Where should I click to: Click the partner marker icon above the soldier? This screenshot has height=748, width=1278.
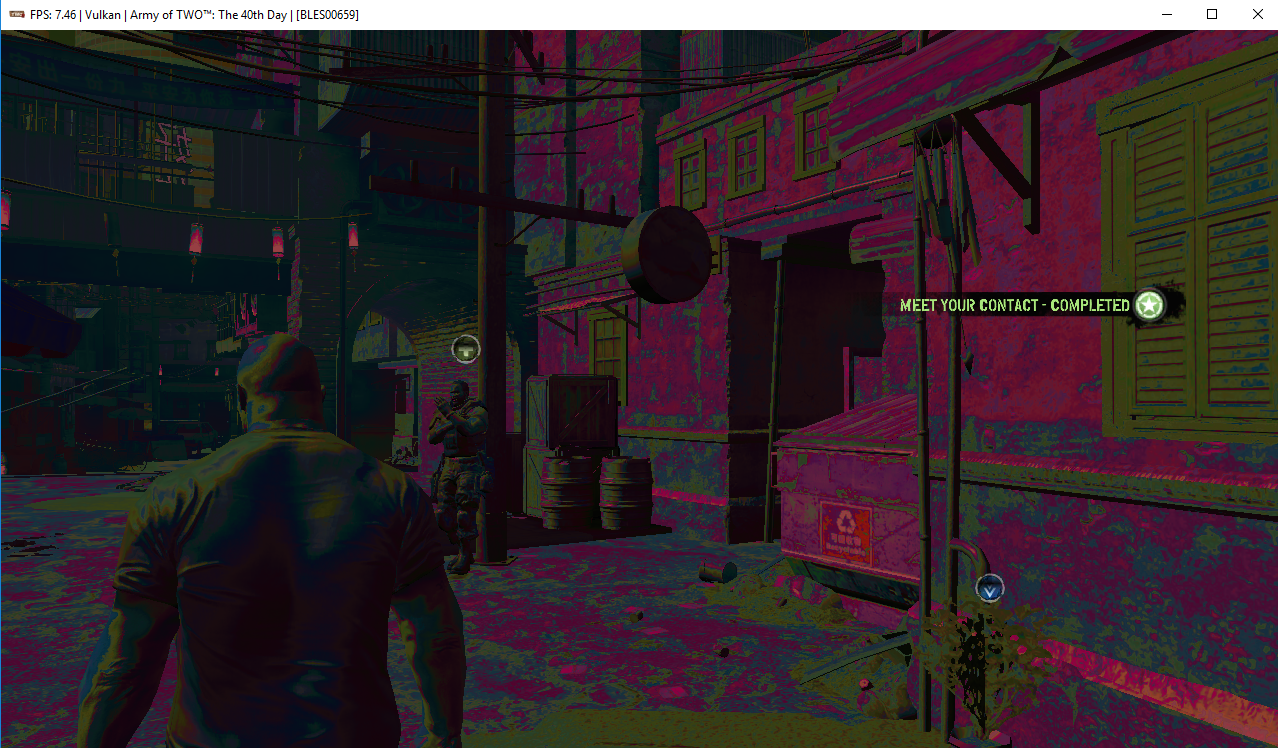coord(466,349)
